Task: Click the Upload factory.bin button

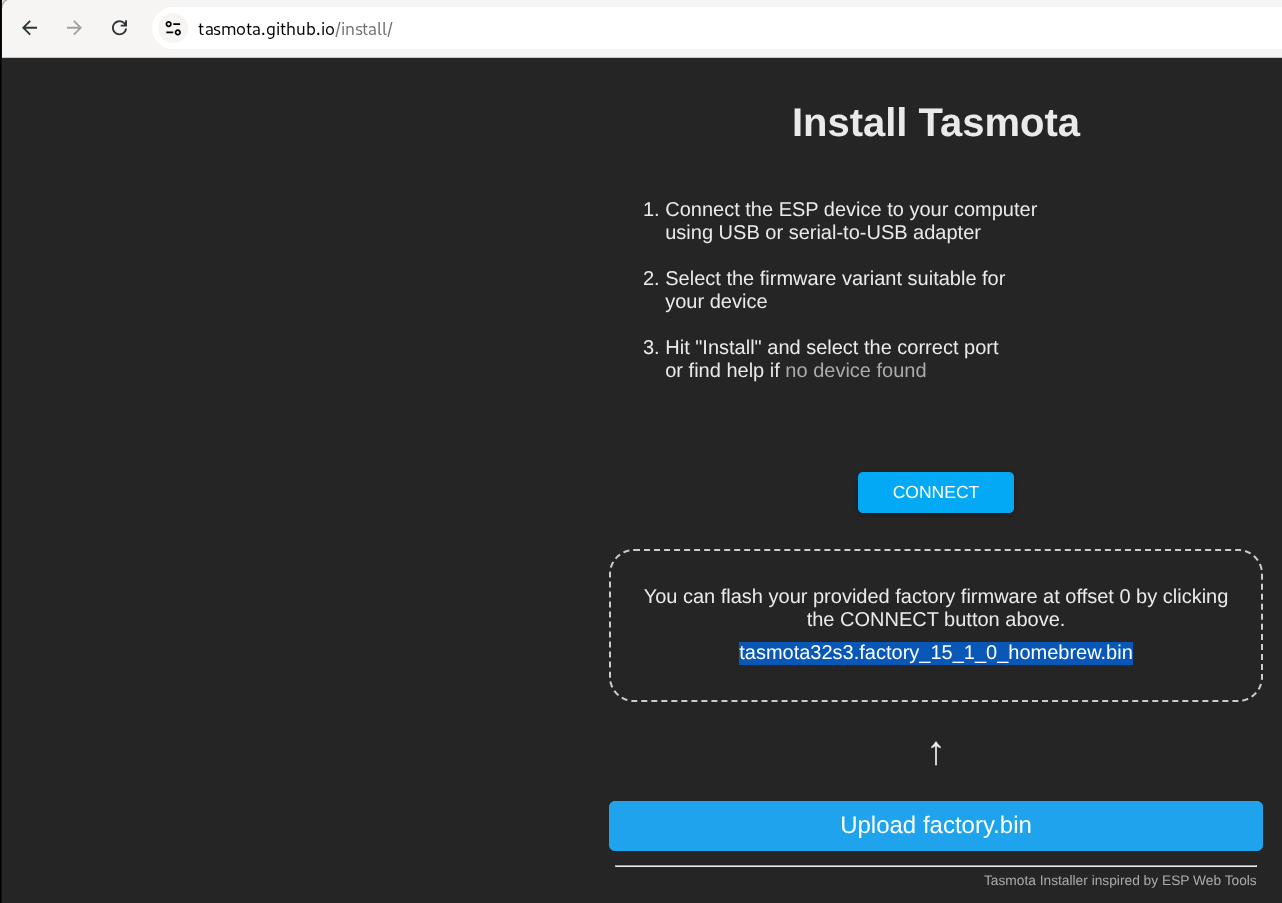Action: coord(935,825)
